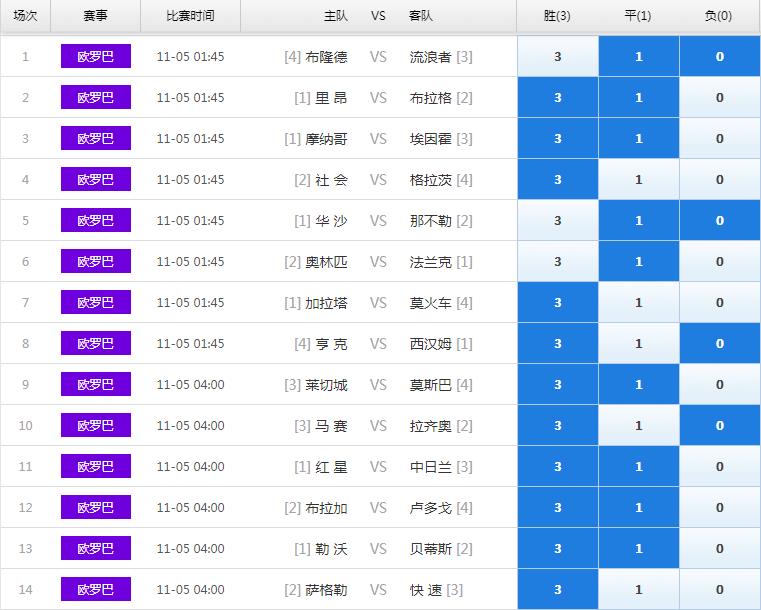The width and height of the screenshot is (761, 610).
Task: Toggle draw (1) for match 1 布隆德
Action: pyautogui.click(x=639, y=56)
